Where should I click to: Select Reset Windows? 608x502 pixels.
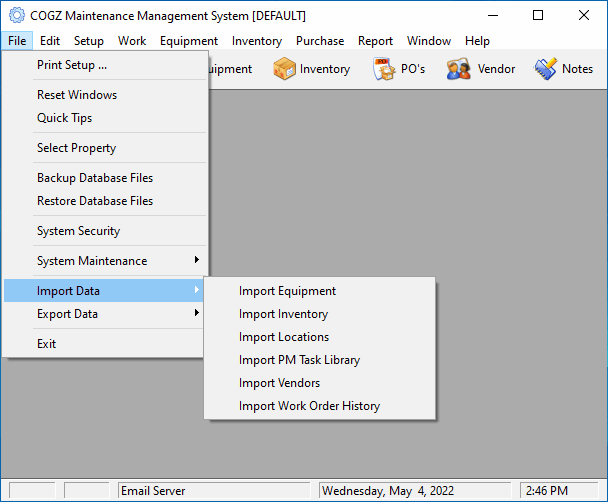(105, 95)
